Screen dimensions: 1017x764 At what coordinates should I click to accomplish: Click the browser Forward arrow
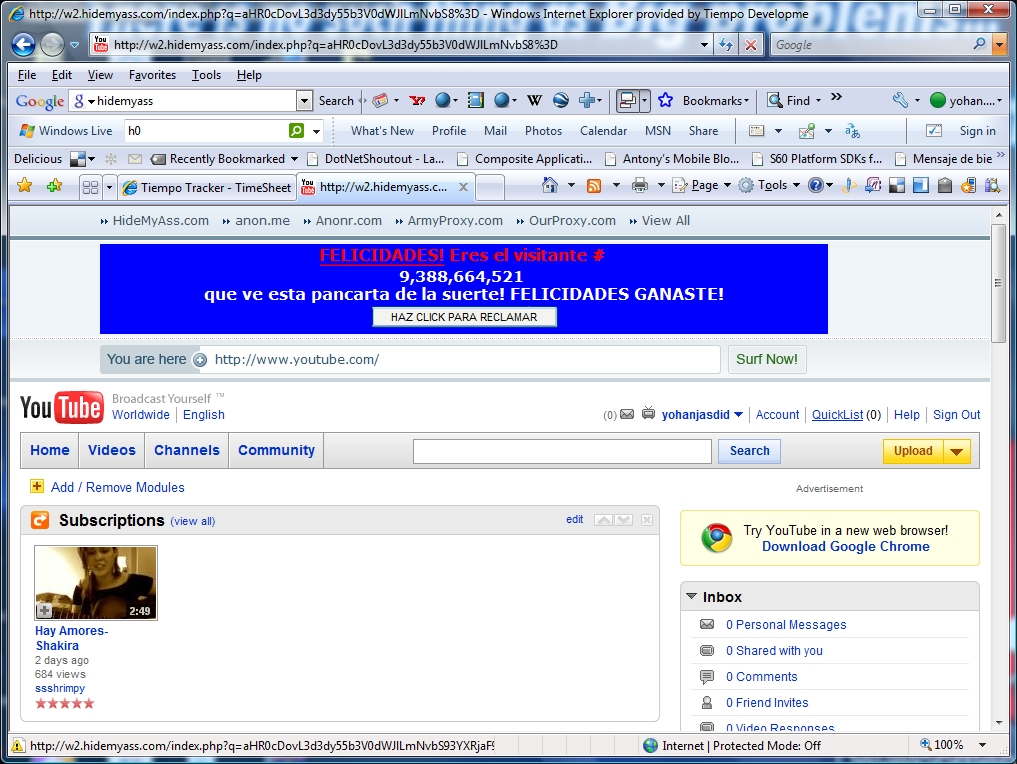[52, 45]
